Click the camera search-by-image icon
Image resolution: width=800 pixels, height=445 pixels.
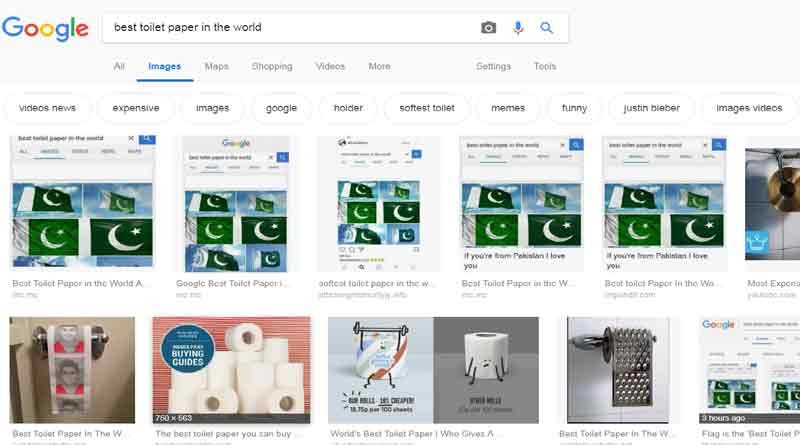click(x=488, y=28)
